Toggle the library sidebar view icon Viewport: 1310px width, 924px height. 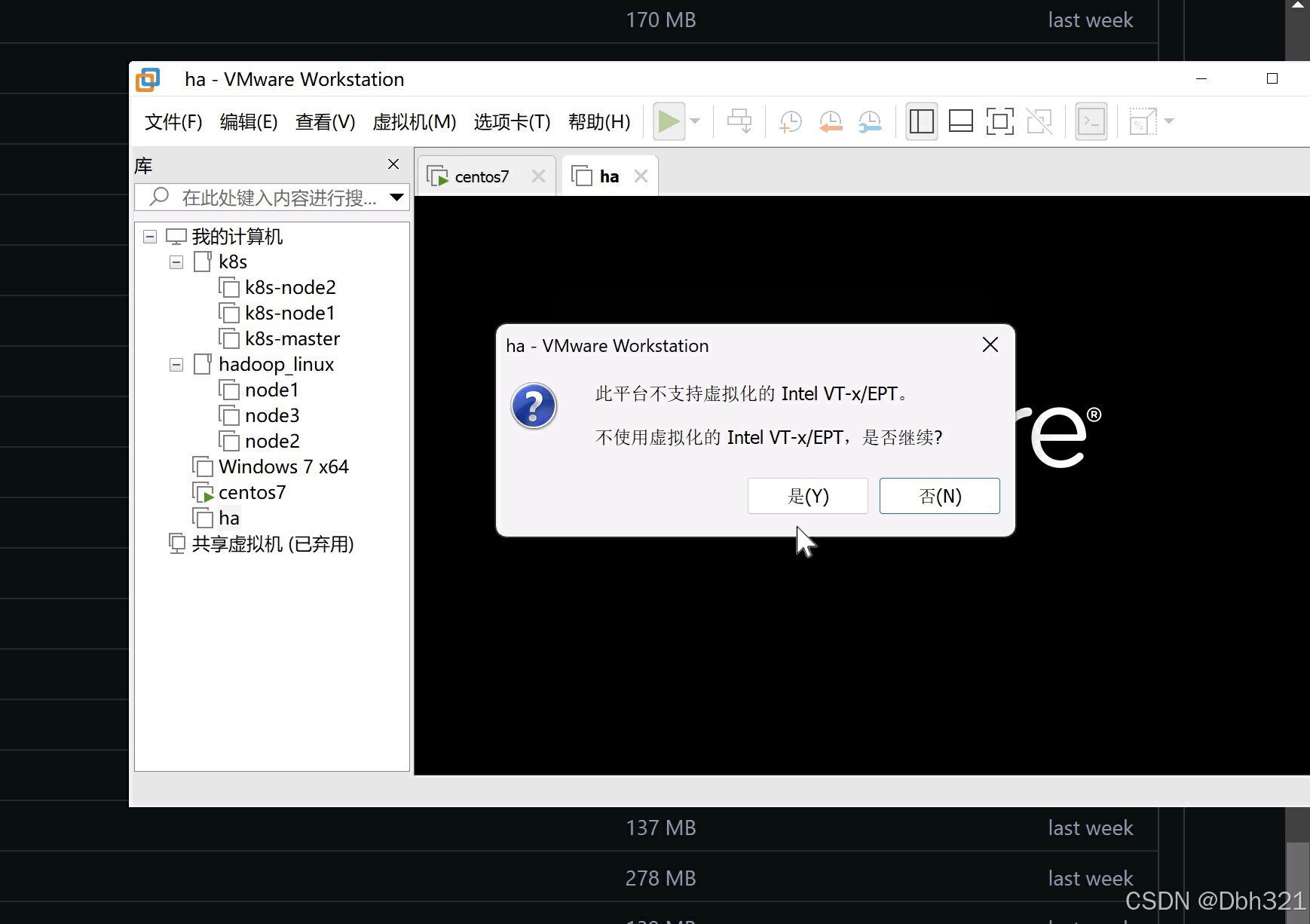pyautogui.click(x=921, y=121)
